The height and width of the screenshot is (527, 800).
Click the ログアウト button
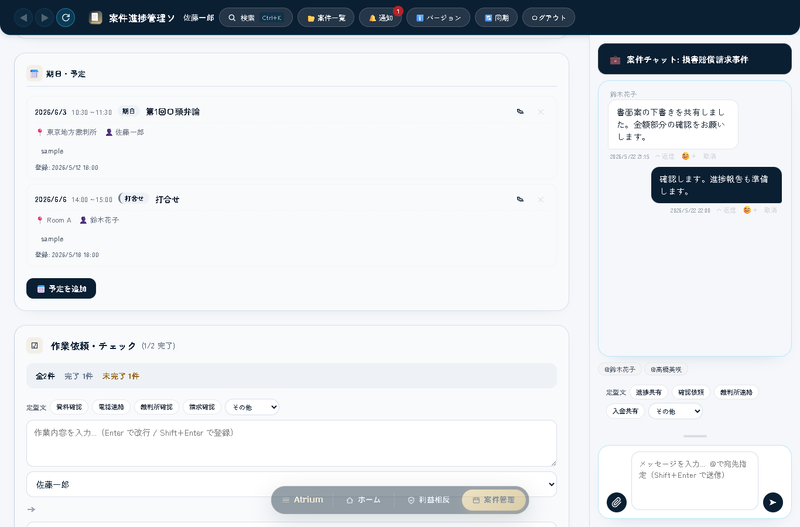(548, 18)
